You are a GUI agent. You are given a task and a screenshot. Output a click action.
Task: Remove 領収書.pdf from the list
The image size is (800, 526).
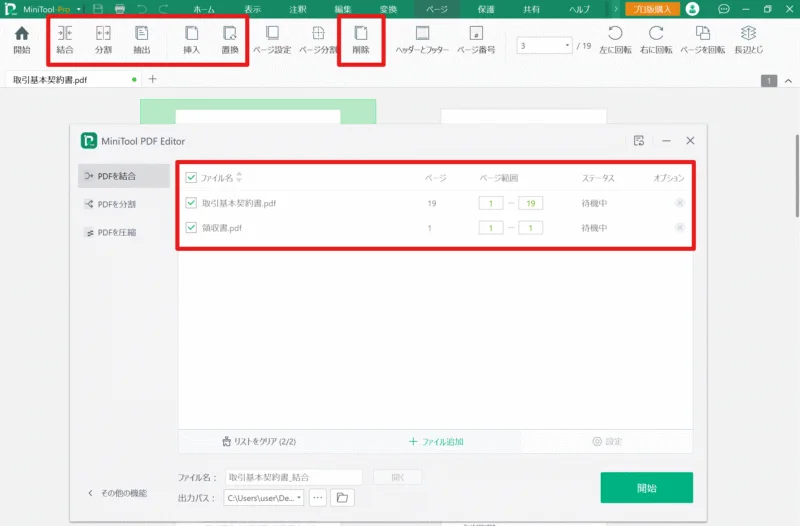coord(680,228)
